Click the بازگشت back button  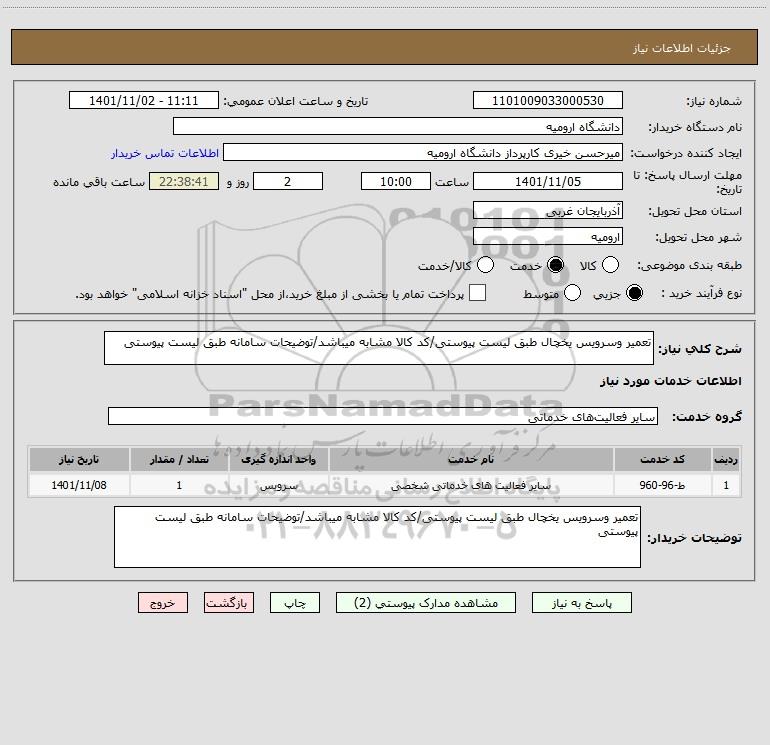[229, 603]
